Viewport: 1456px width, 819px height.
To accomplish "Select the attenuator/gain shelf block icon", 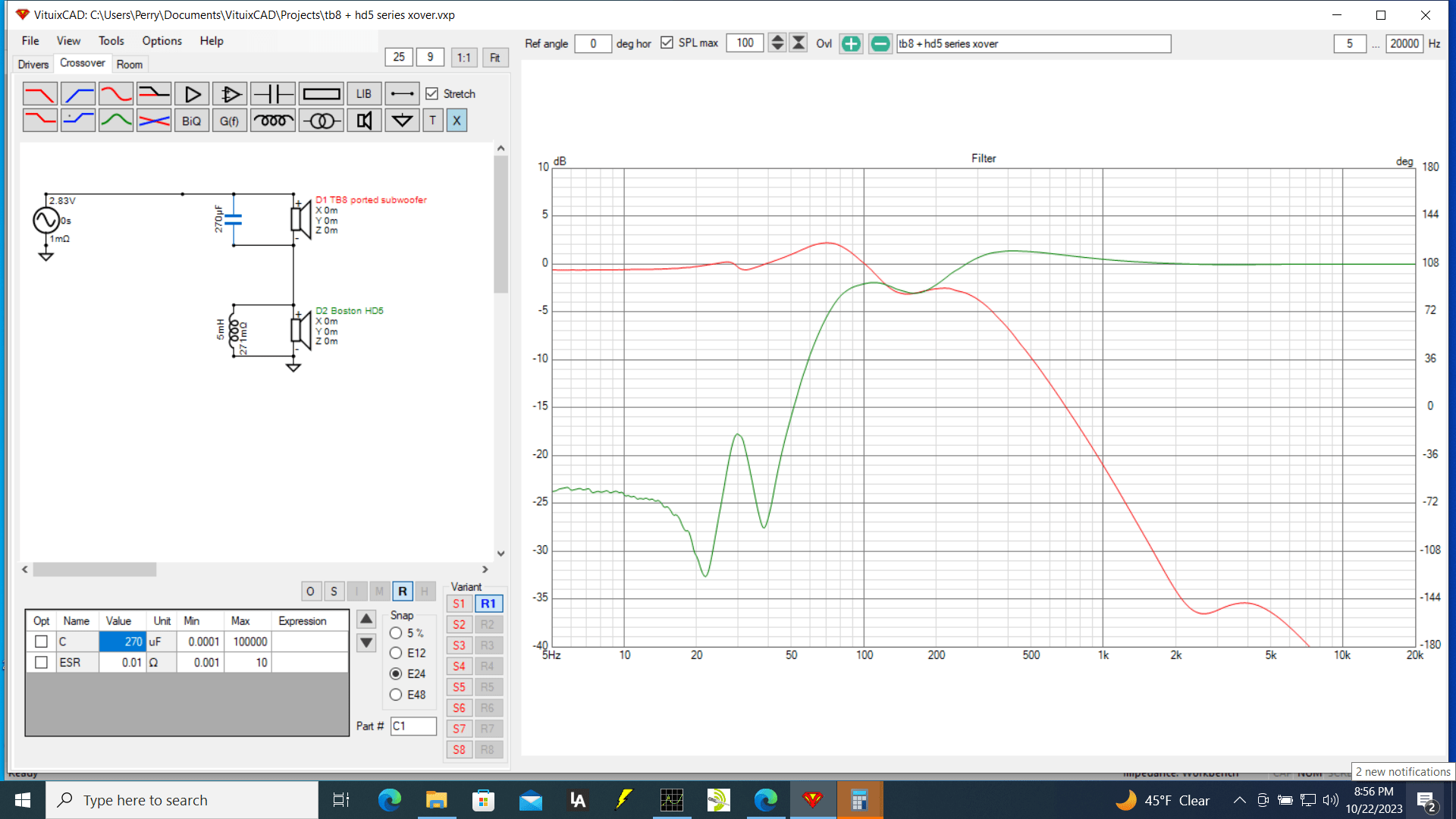I will 153,94.
